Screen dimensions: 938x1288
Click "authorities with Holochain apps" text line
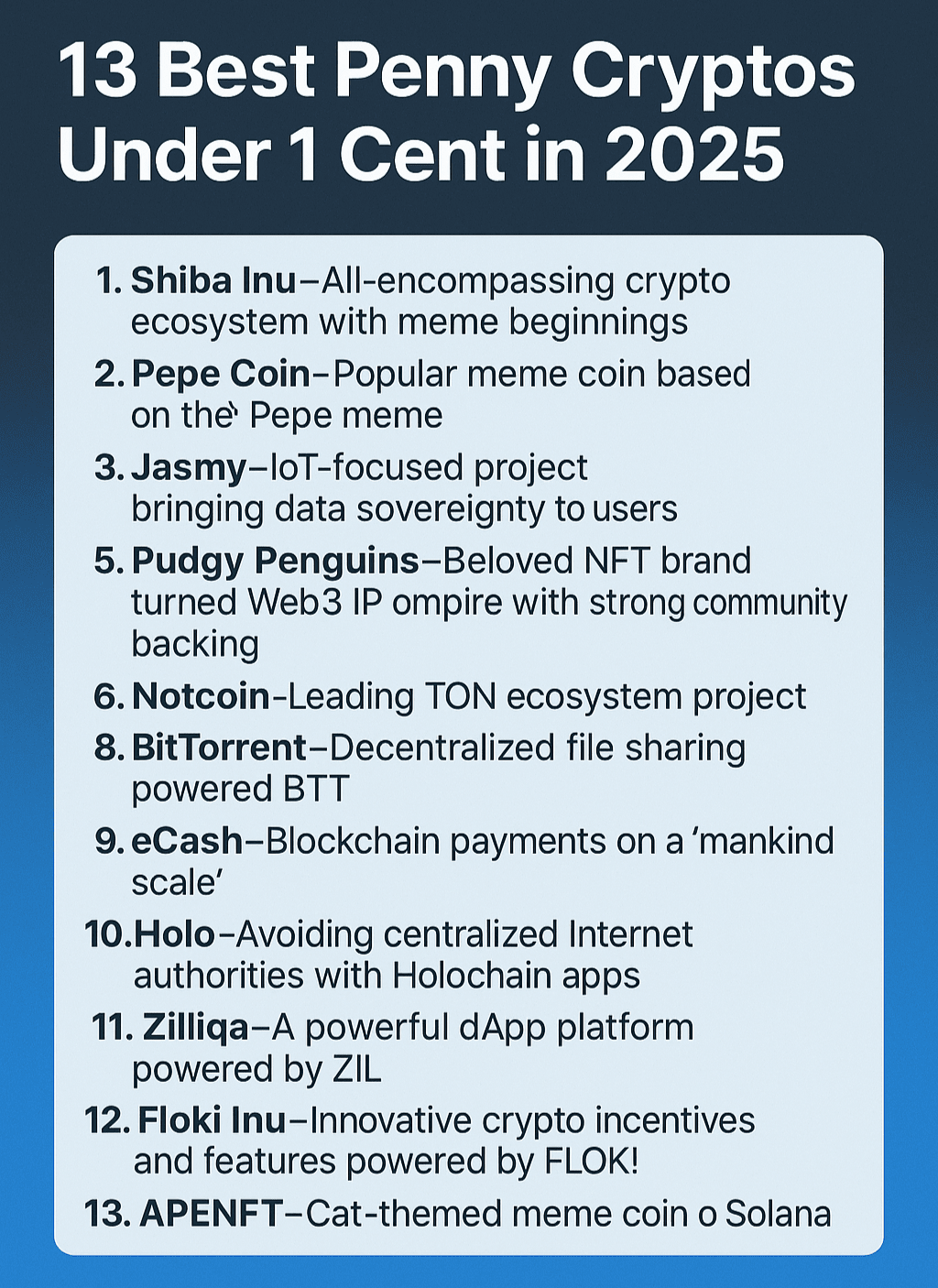pyautogui.click(x=387, y=976)
